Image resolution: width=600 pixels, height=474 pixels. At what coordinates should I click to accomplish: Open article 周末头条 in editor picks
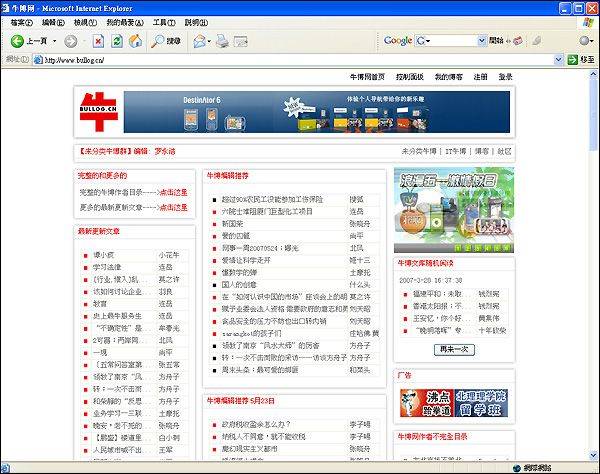click(260, 370)
